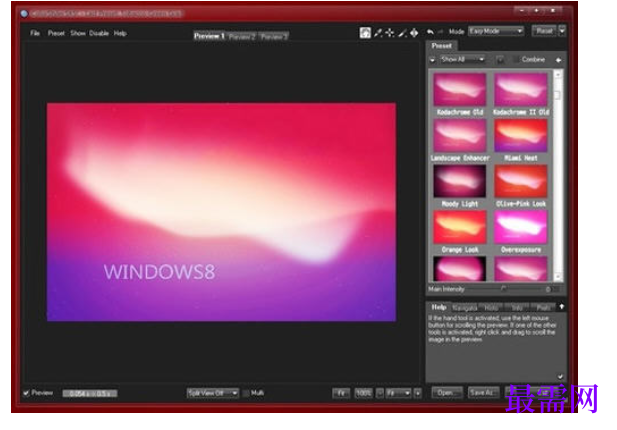Screen dimensions: 617x430
Task: Apply the Kodachrome Old preset thumbnail
Action: pos(459,89)
